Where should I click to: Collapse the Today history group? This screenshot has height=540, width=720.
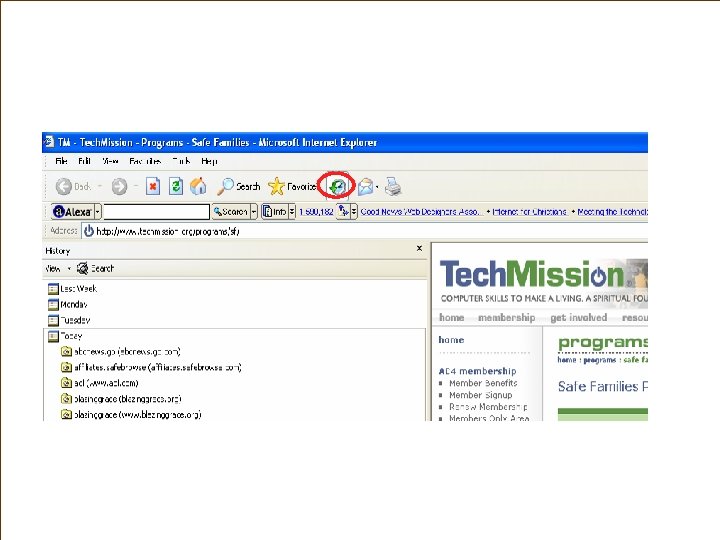pos(65,336)
